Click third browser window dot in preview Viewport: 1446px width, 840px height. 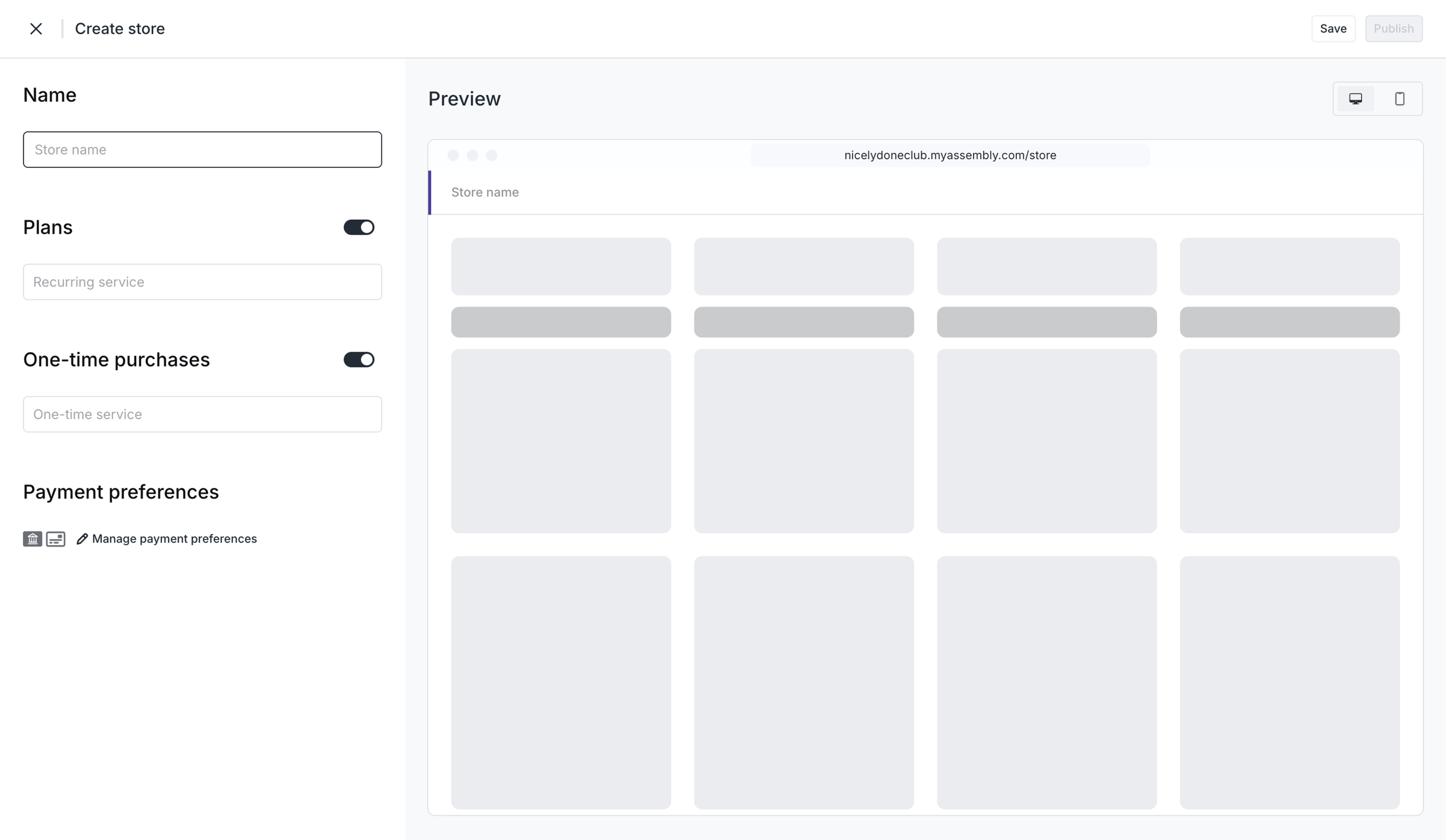coord(492,155)
